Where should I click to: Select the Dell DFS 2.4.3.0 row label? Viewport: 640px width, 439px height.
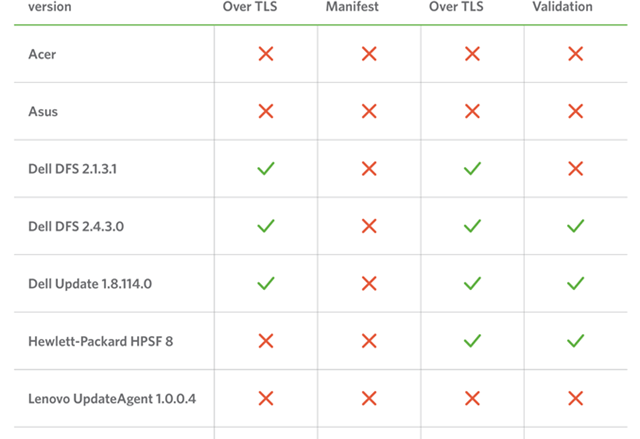76,226
